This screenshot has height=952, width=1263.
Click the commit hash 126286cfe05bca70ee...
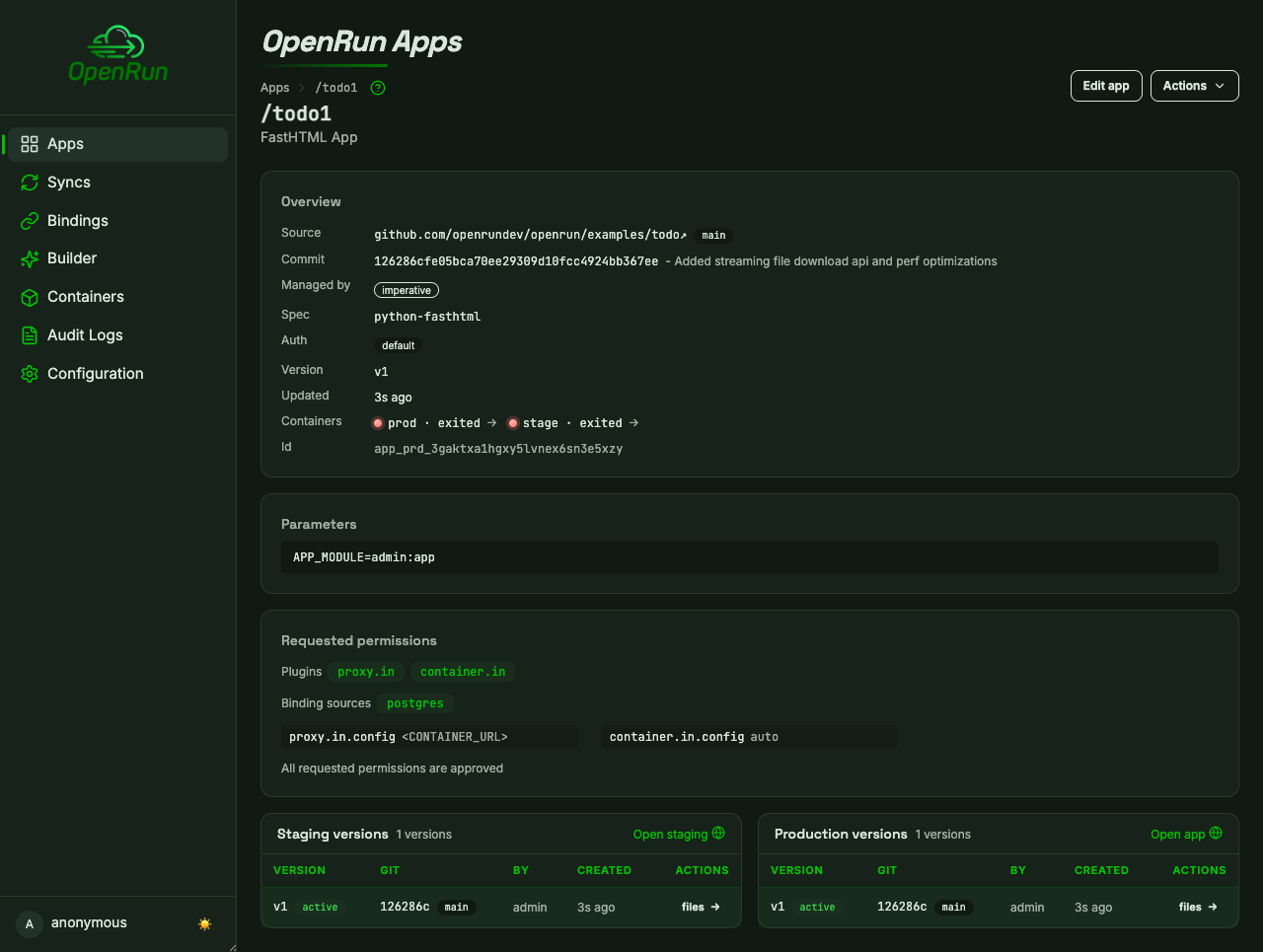pos(516,261)
